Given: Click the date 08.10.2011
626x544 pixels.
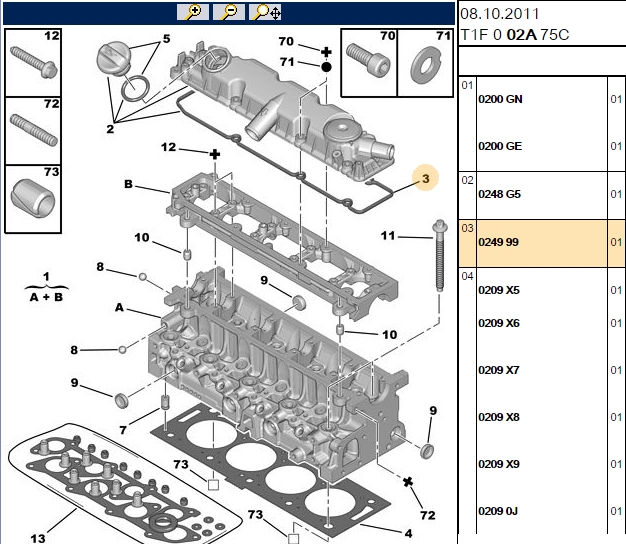Looking at the screenshot, I should click(499, 14).
